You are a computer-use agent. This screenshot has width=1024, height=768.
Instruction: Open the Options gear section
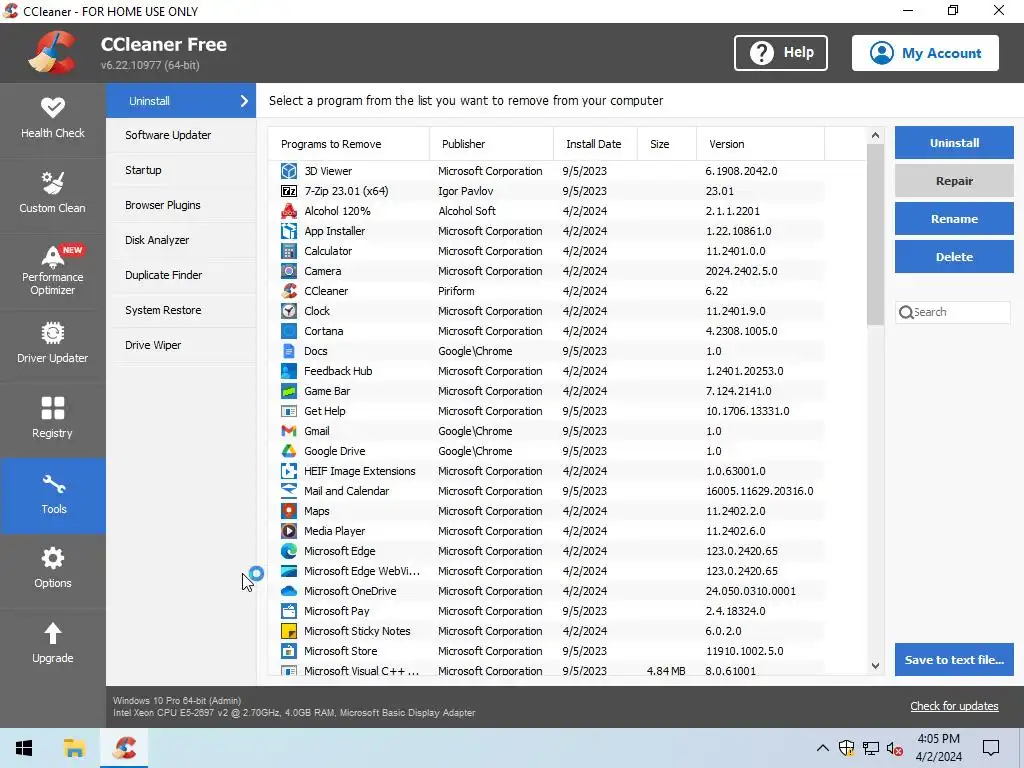[x=53, y=569]
